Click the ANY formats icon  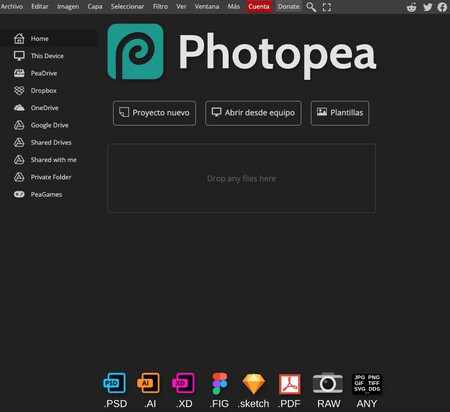(x=367, y=384)
